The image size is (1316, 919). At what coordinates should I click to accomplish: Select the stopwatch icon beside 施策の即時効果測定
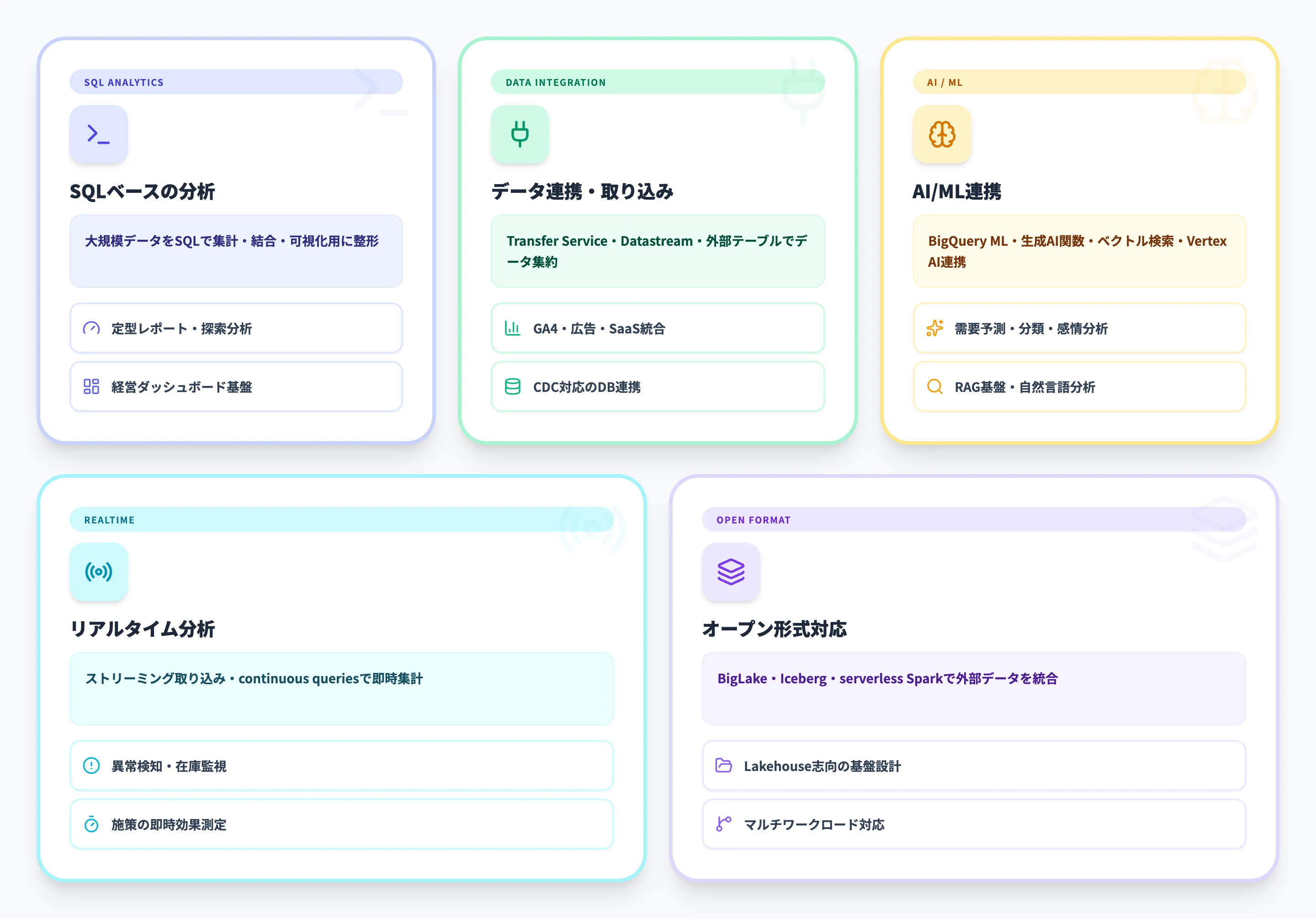(x=91, y=824)
